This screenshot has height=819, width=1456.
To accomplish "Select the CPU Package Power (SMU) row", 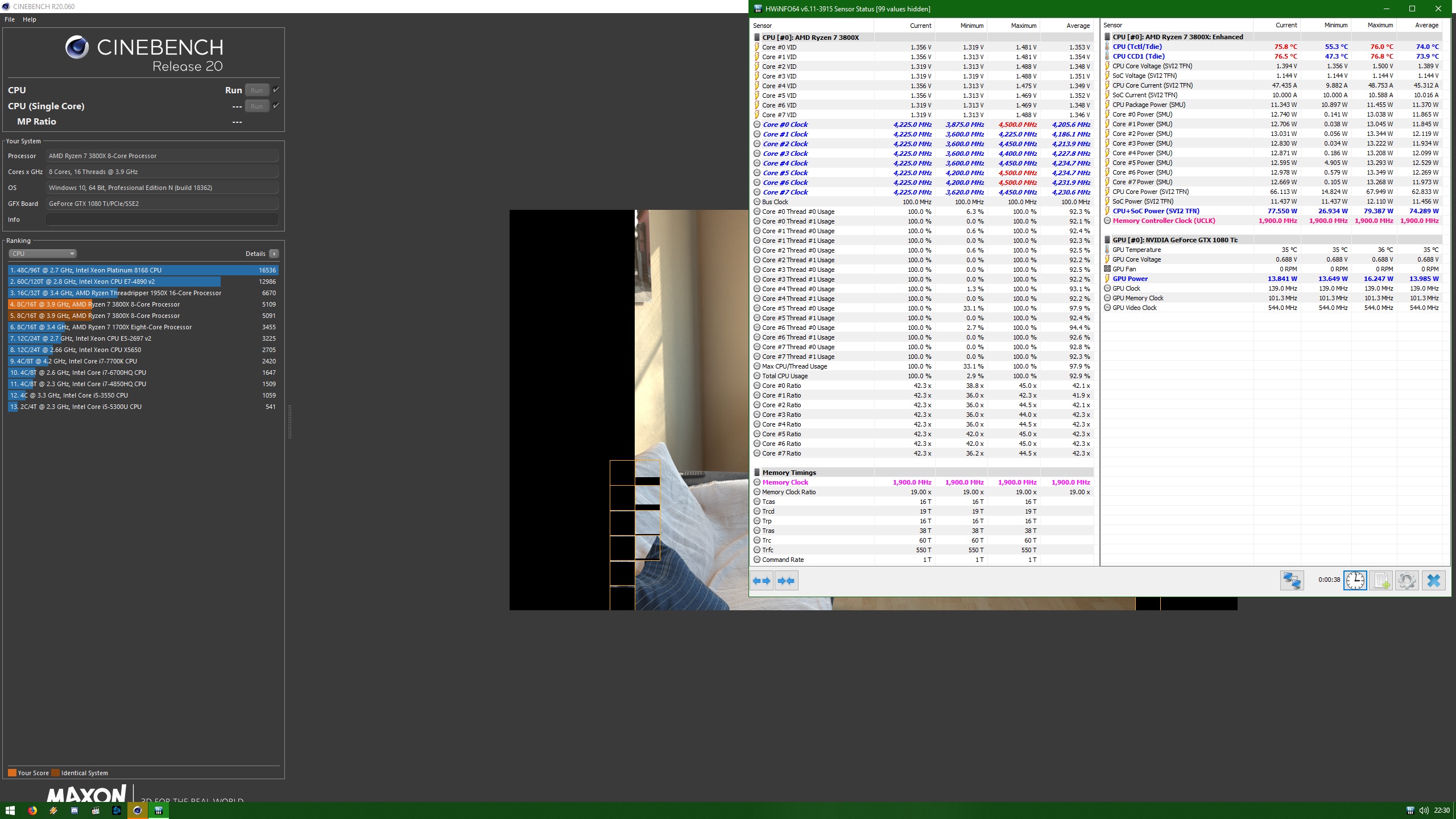I will point(1271,105).
